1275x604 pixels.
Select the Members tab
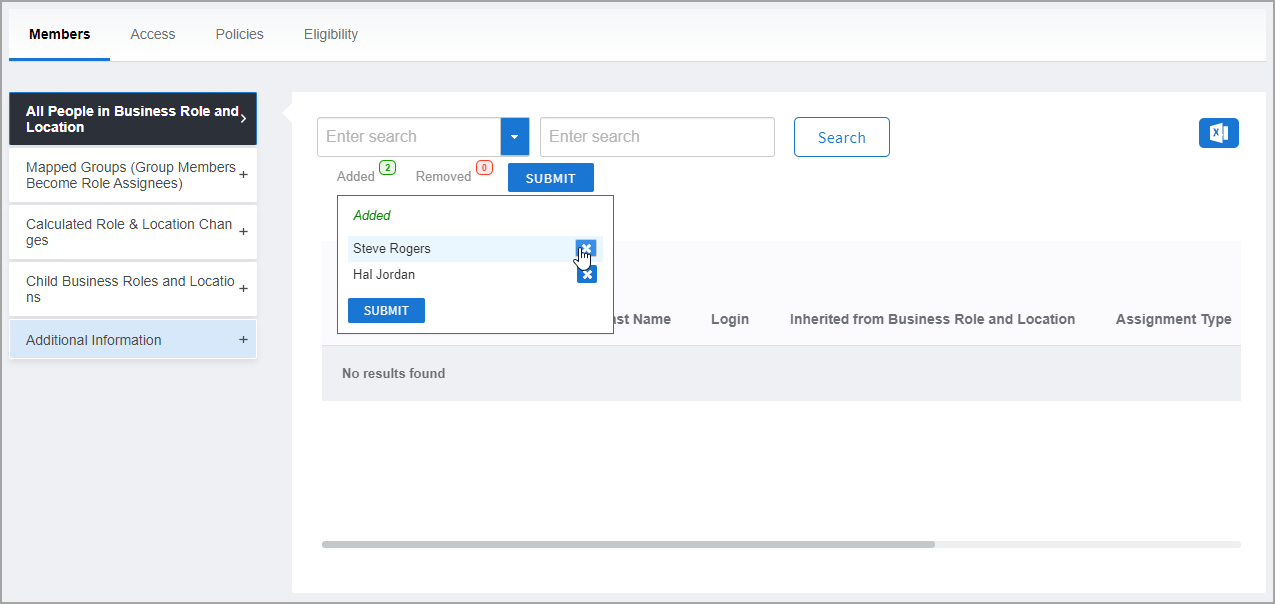60,34
